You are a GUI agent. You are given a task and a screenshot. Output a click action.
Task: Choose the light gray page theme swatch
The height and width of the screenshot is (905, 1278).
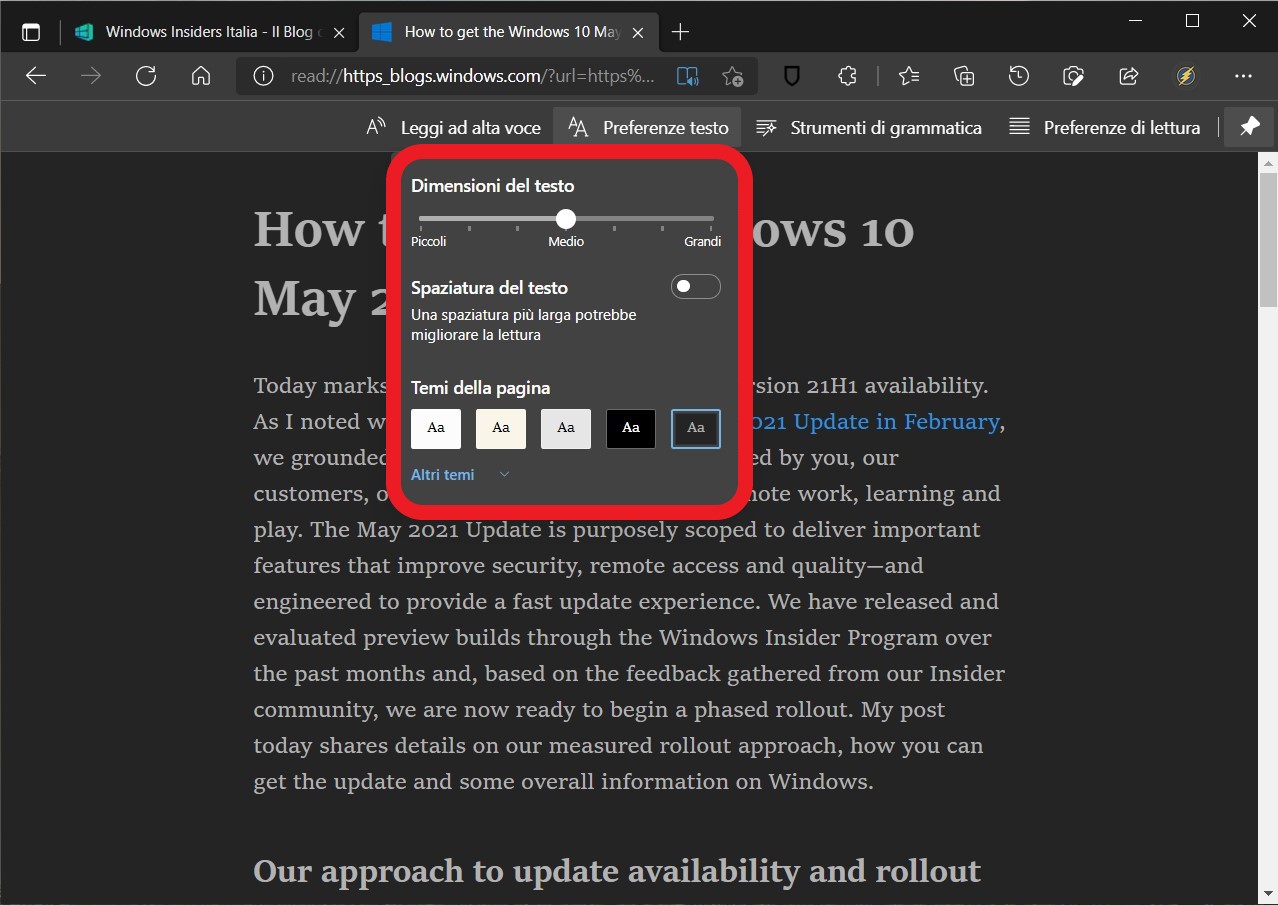click(566, 428)
